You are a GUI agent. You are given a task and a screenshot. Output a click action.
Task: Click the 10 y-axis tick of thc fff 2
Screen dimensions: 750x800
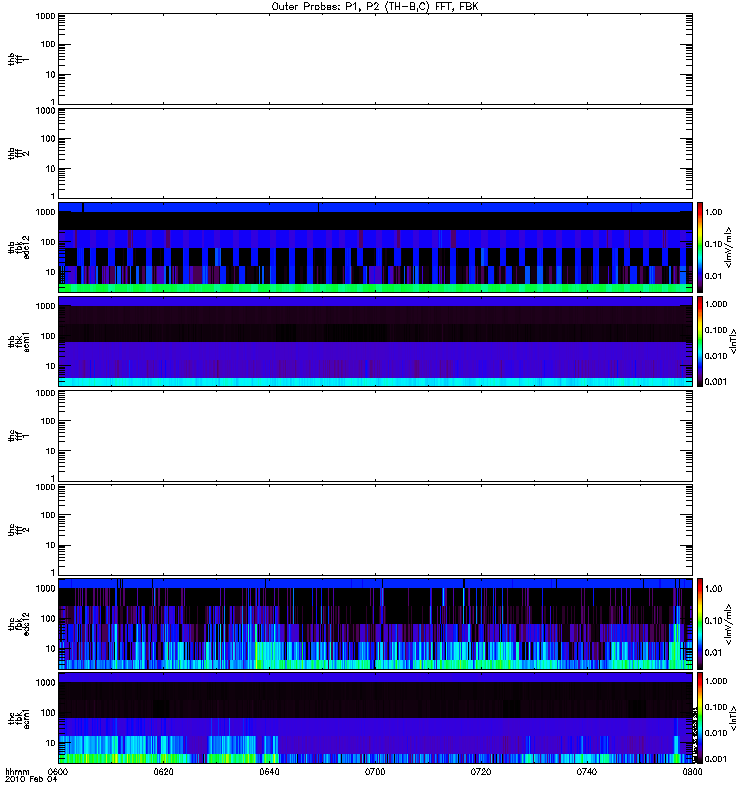50,545
